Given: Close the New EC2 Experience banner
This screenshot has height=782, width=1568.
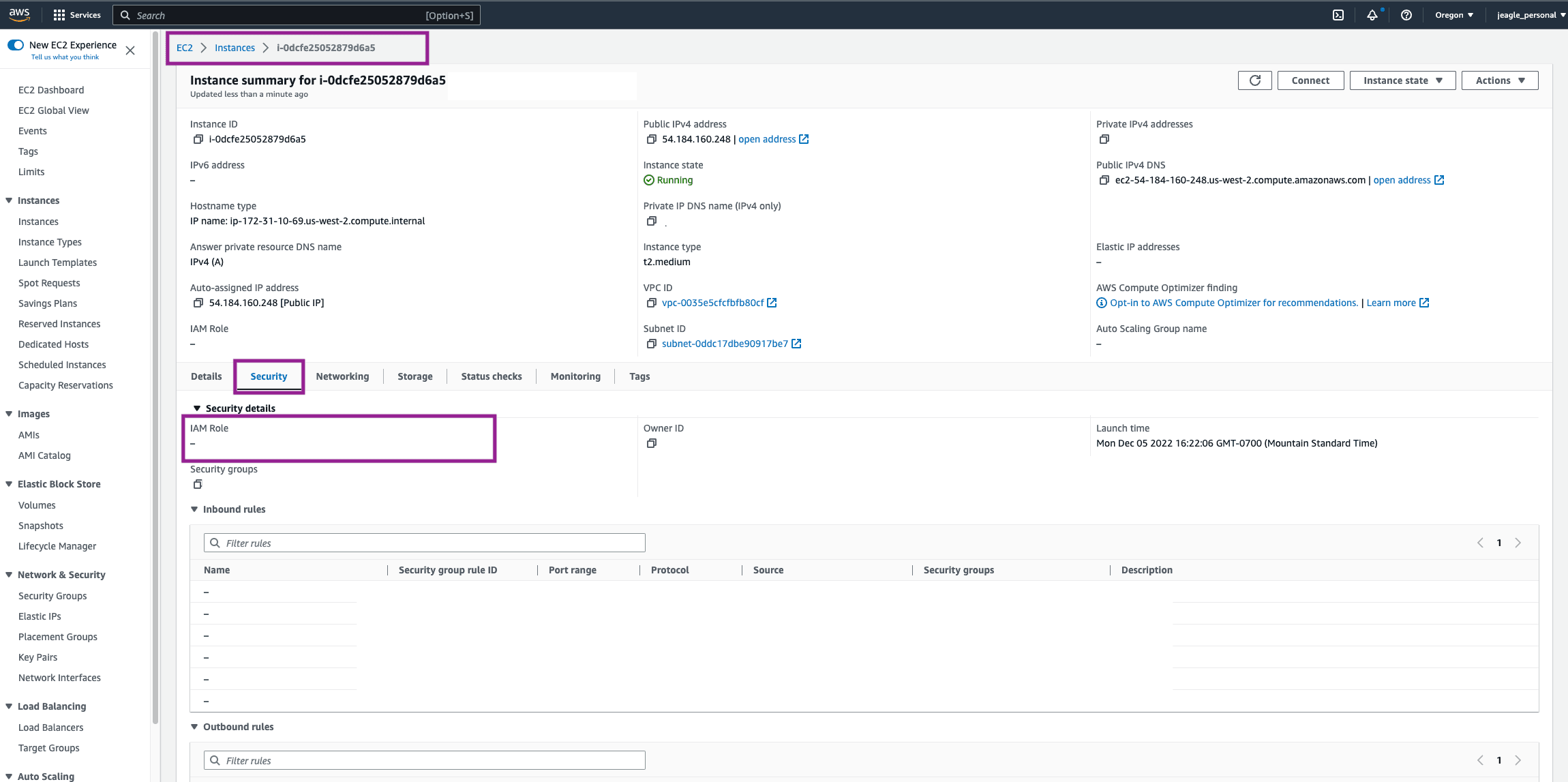Looking at the screenshot, I should click(130, 50).
